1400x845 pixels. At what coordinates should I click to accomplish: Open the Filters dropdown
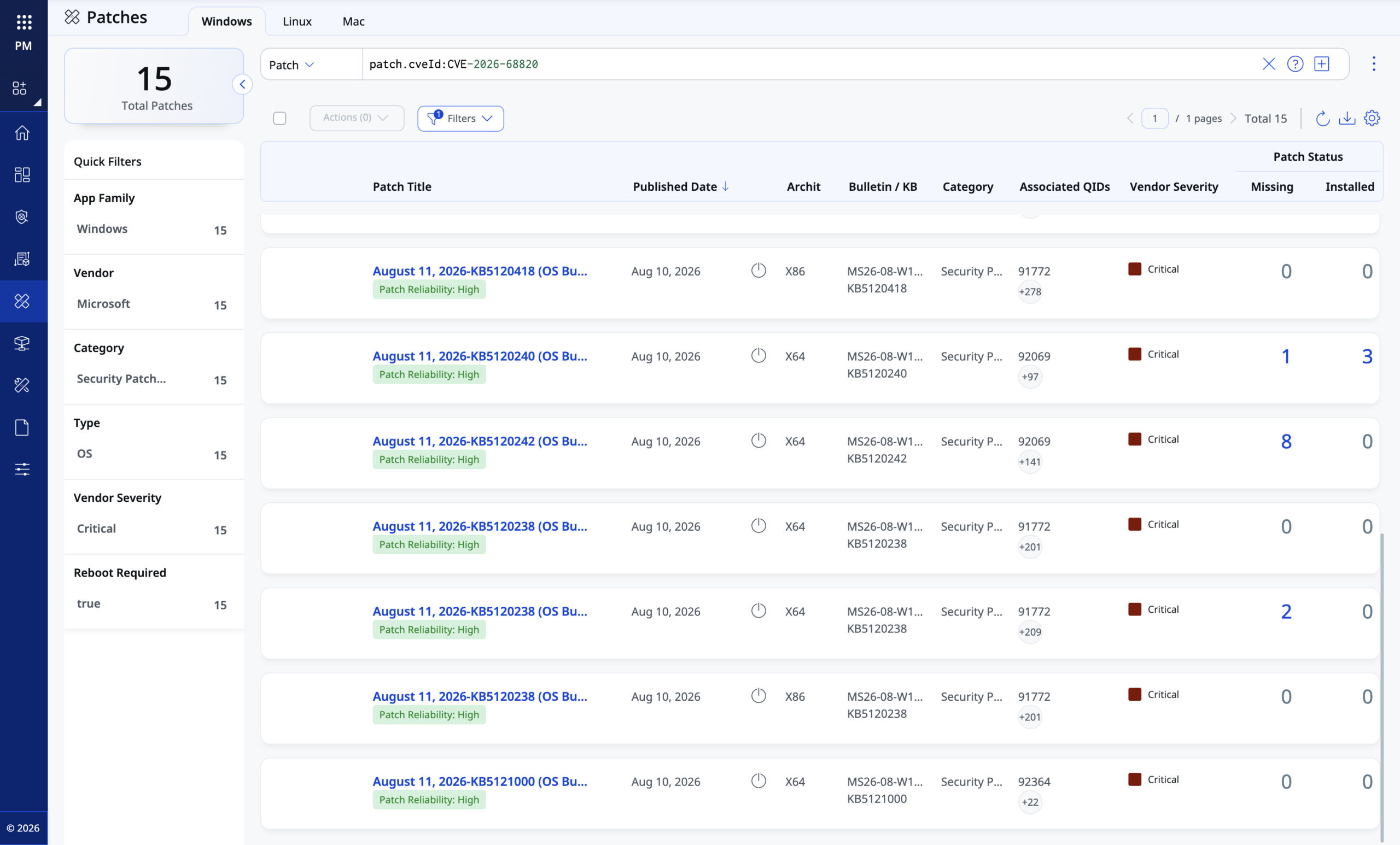(x=460, y=118)
